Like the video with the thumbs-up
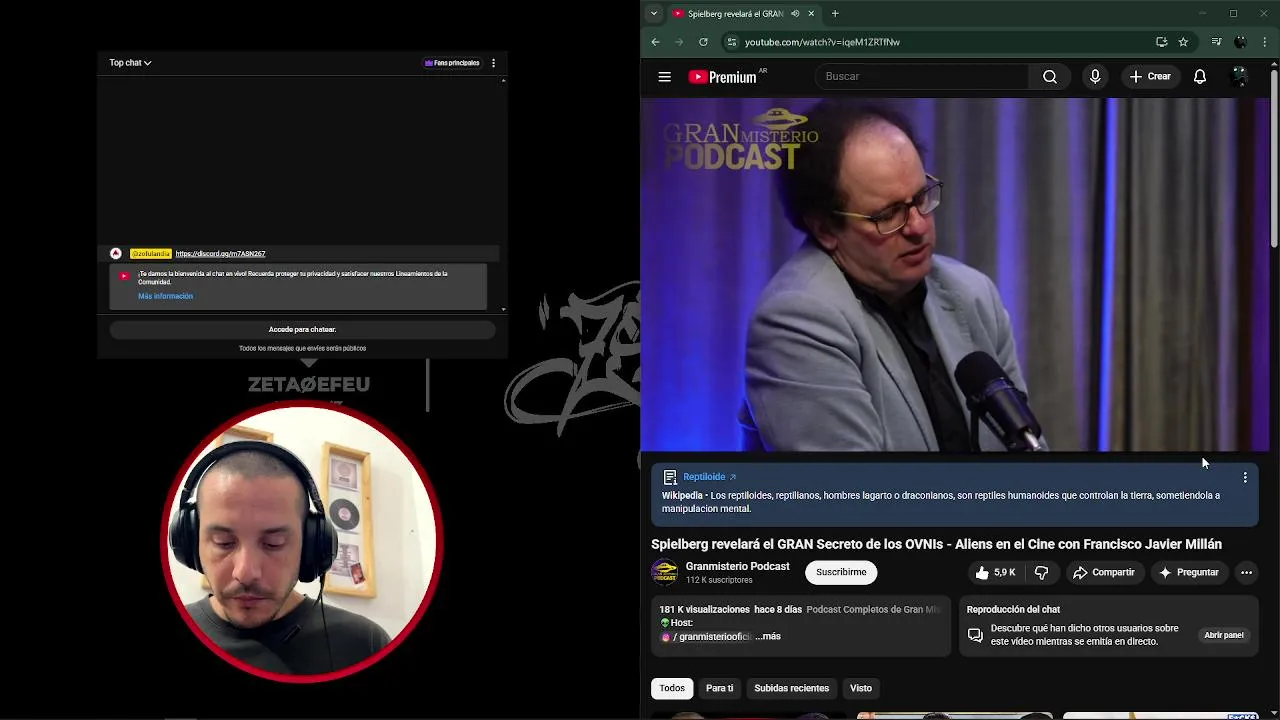Image resolution: width=1280 pixels, height=720 pixels. point(995,572)
